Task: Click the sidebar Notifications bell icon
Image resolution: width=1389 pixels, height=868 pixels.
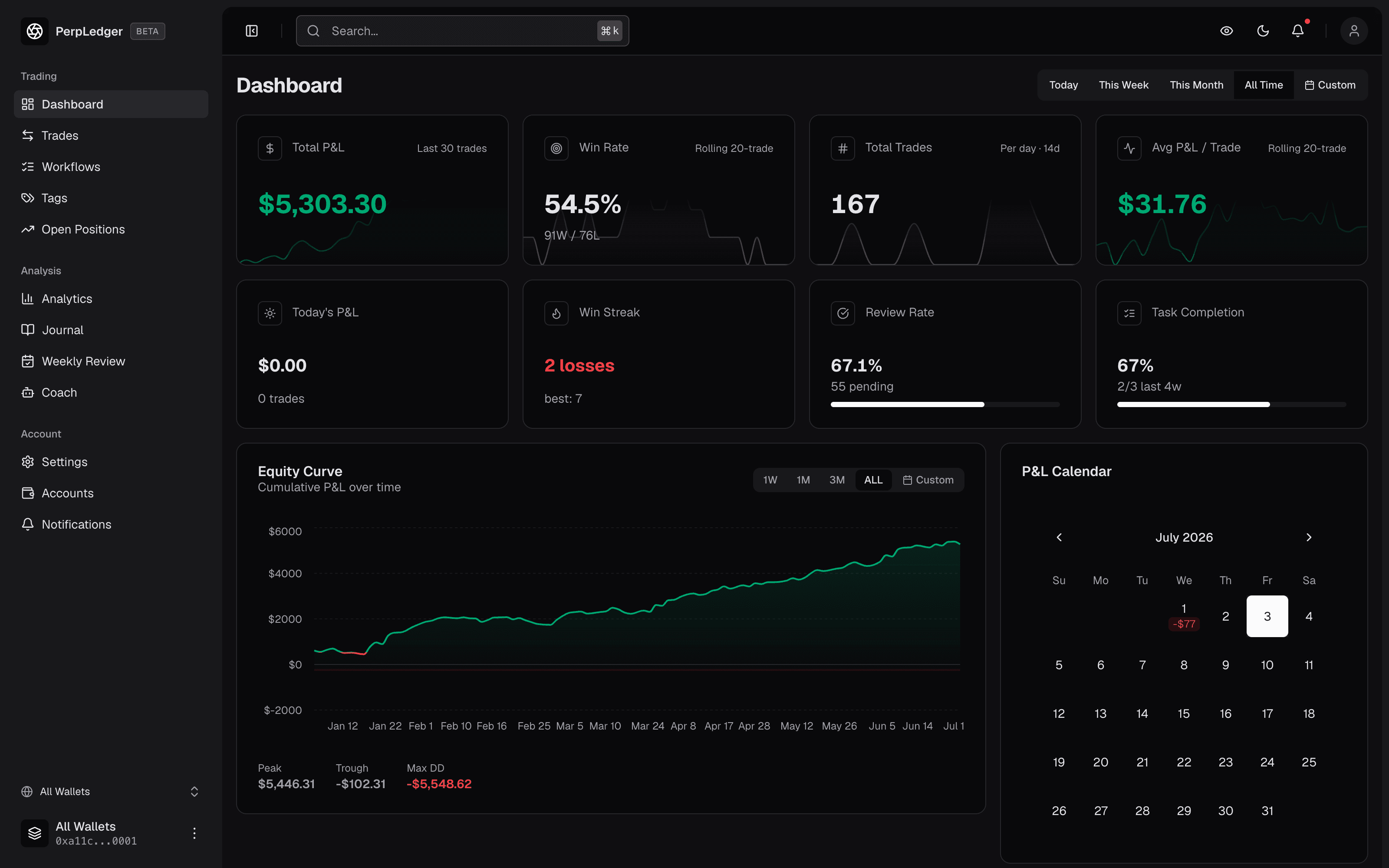Action: (x=27, y=524)
